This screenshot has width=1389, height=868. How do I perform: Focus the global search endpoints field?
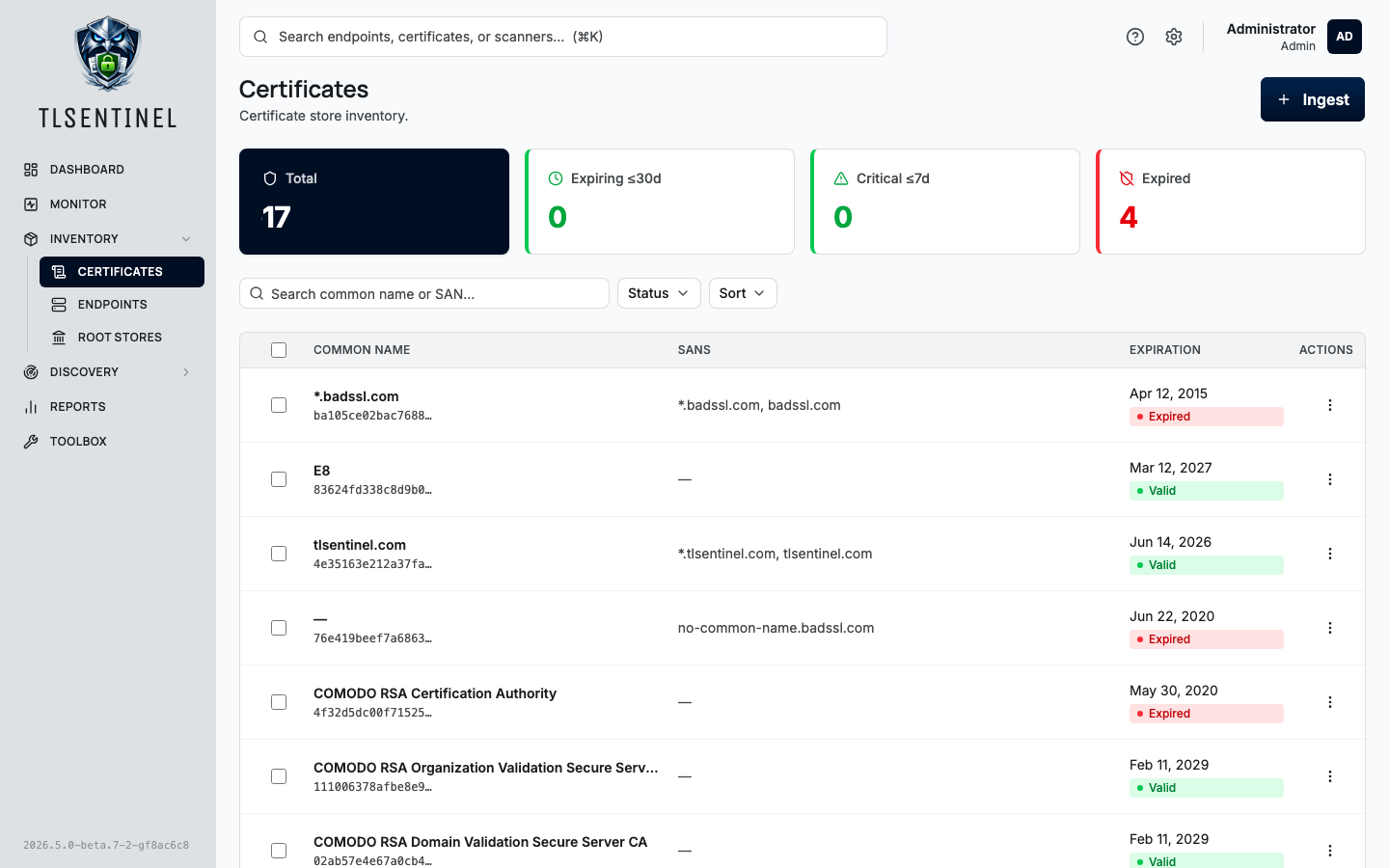563,37
